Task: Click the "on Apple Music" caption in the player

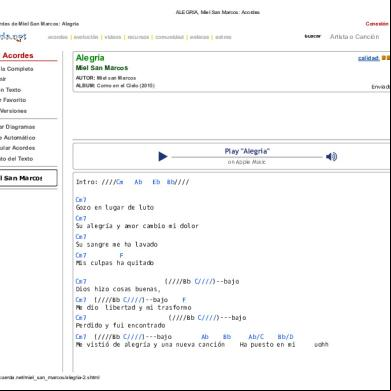Action: click(247, 162)
